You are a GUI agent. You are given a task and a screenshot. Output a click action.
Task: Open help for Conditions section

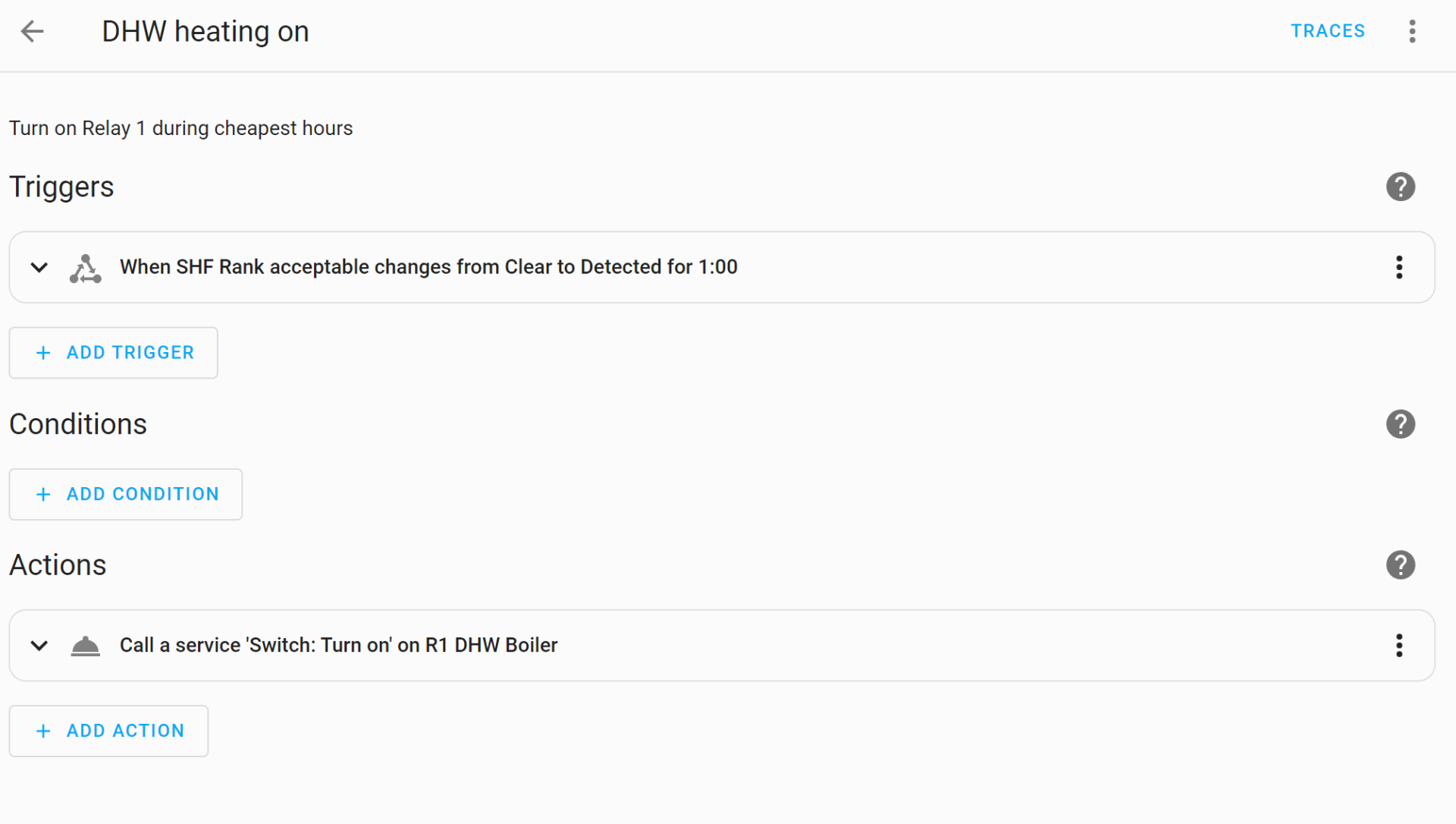point(1400,424)
